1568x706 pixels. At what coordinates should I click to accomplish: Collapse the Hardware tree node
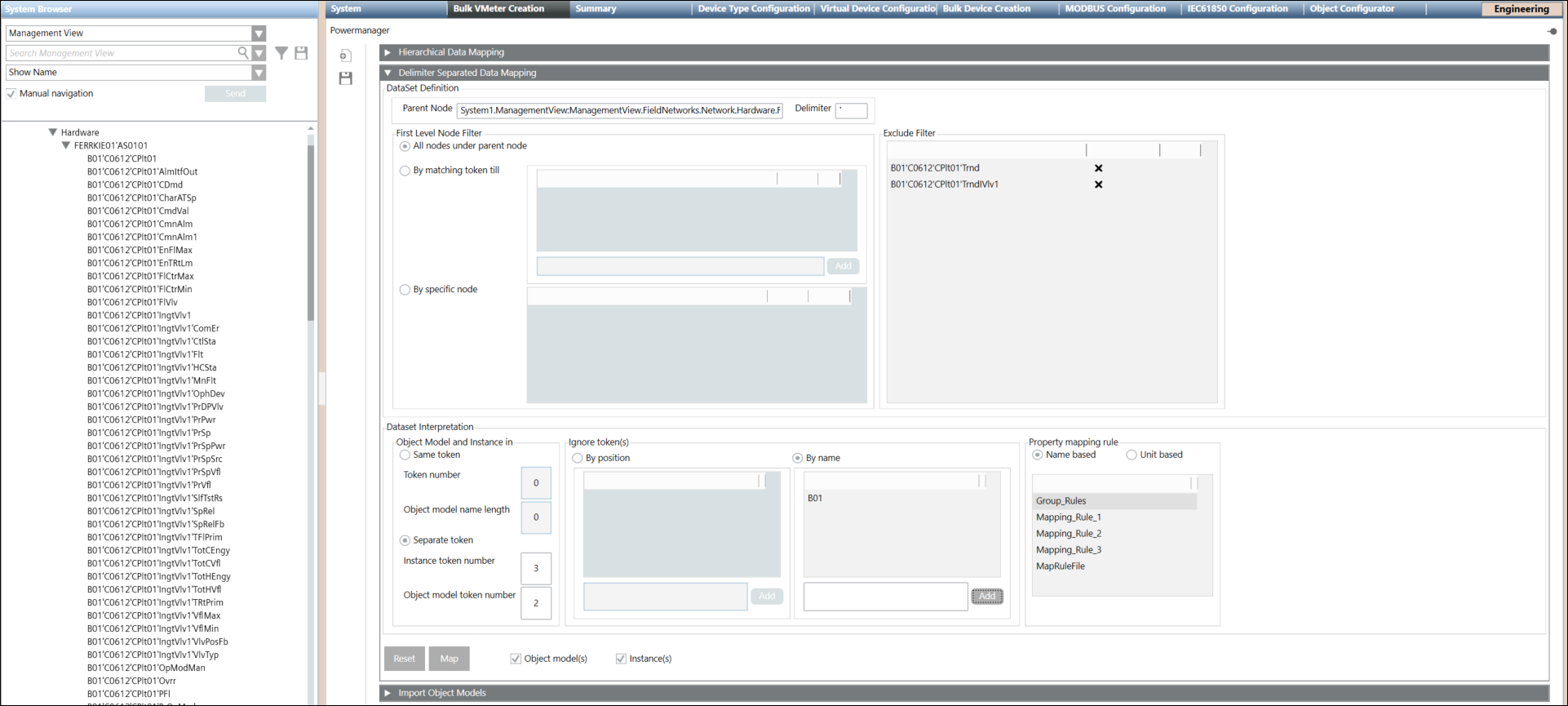[53, 132]
